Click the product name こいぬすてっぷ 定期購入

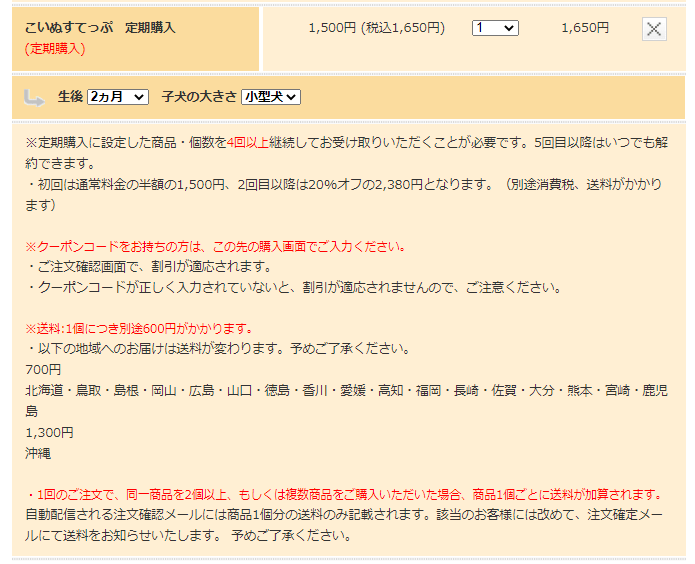pos(100,27)
